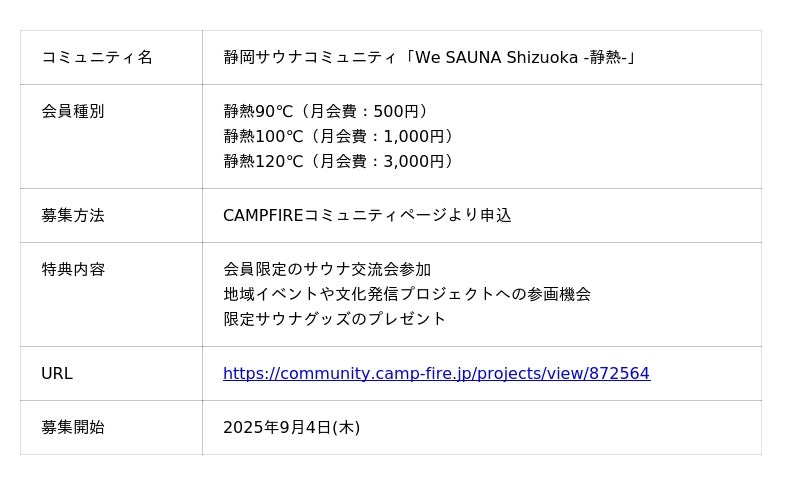Click the 500円 monthly fee text
The image size is (800, 485).
point(400,112)
